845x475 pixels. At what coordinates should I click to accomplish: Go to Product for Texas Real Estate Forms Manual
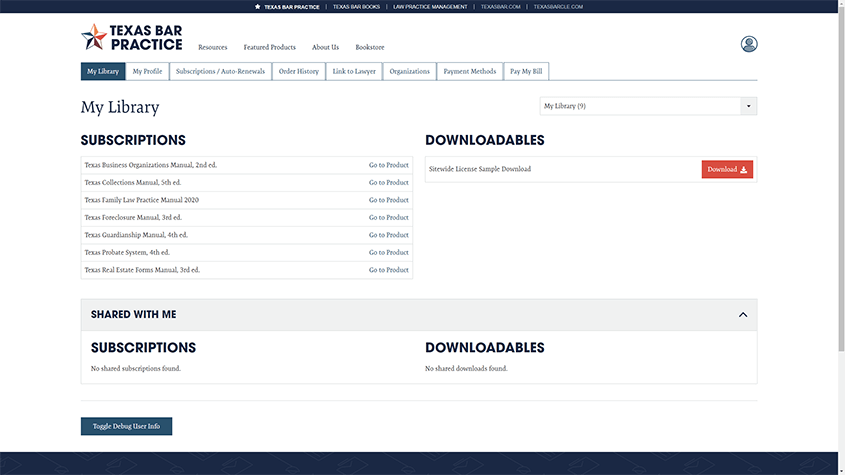(x=389, y=270)
